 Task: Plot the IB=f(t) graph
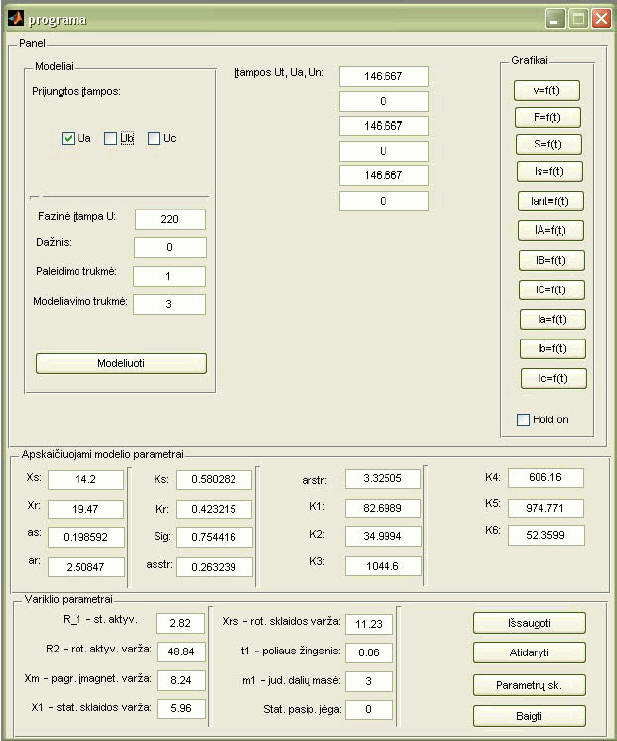[x=551, y=260]
